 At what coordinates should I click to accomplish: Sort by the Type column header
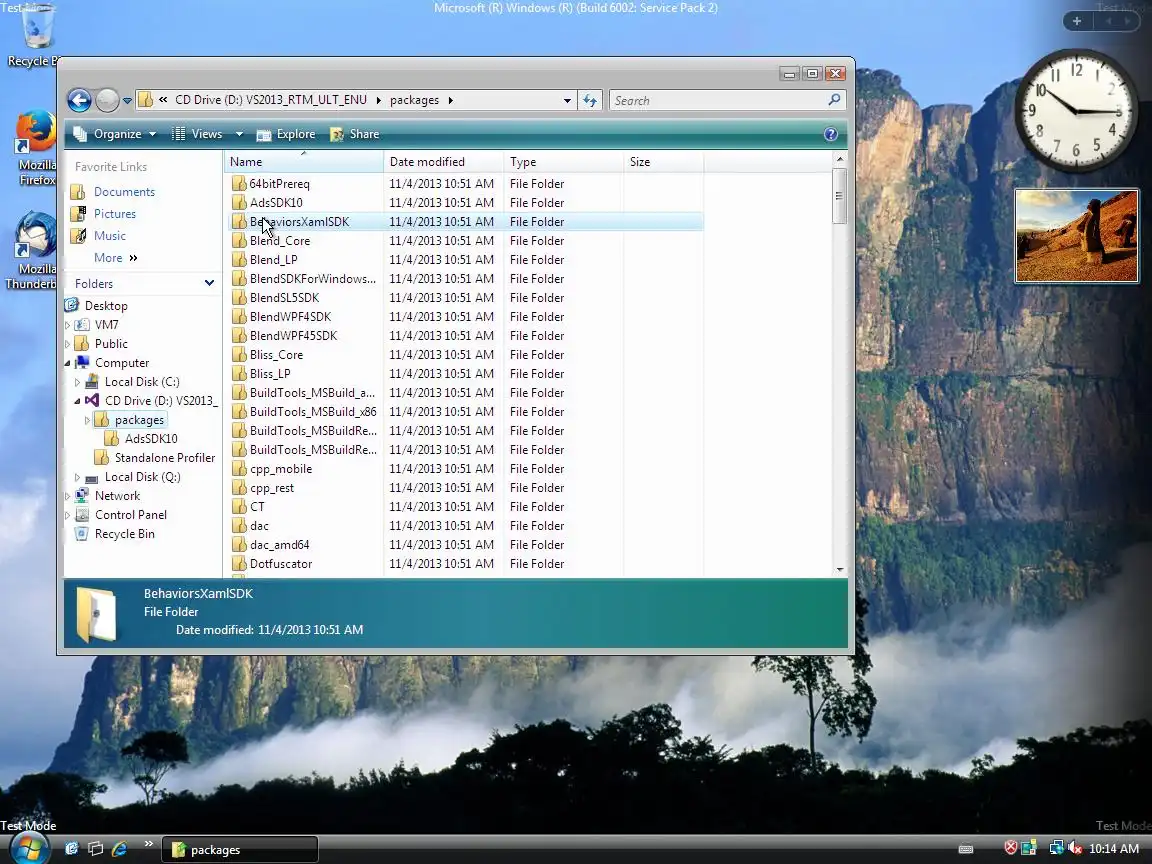[564, 162]
